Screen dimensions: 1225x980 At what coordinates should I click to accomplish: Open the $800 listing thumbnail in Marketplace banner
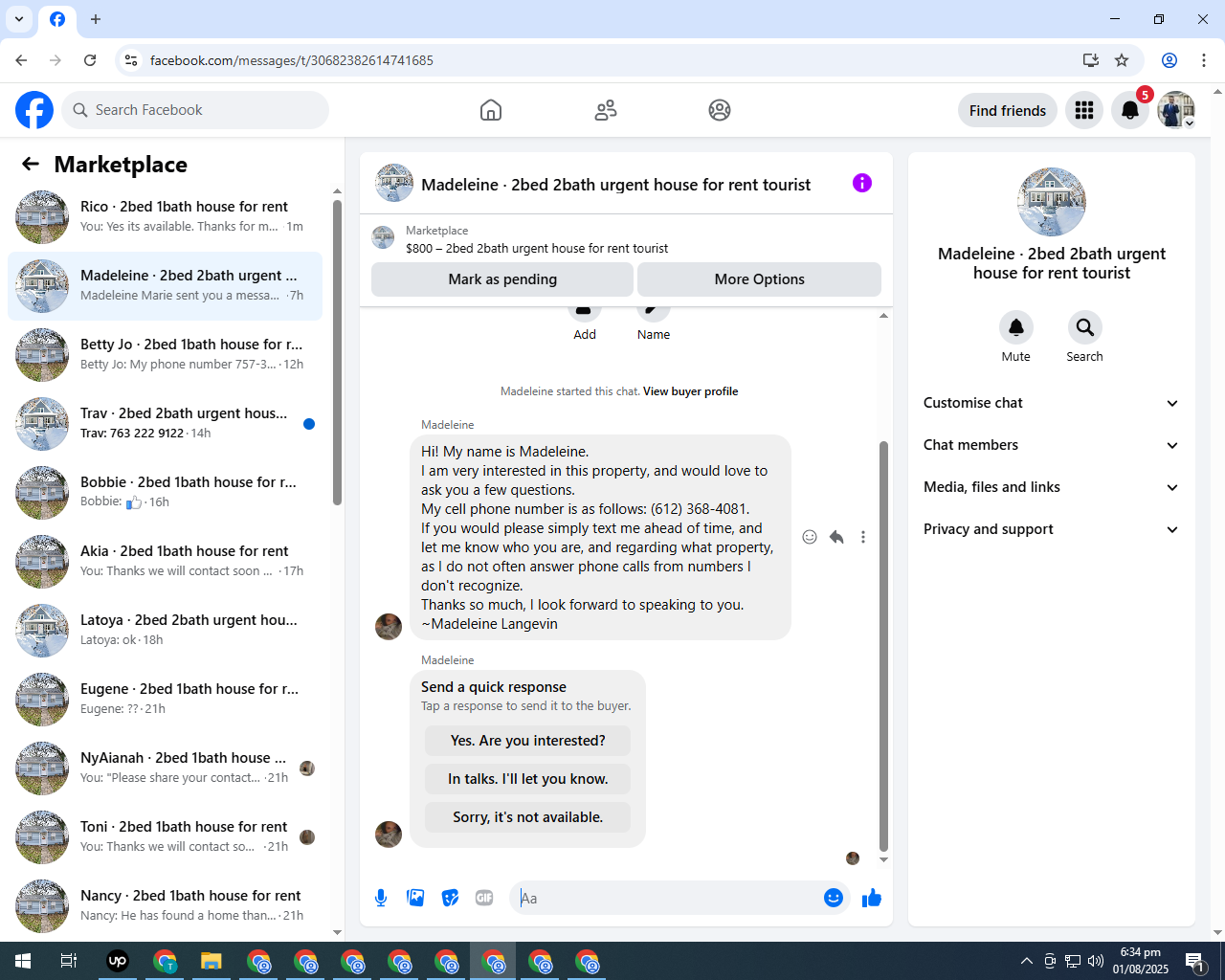[383, 237]
